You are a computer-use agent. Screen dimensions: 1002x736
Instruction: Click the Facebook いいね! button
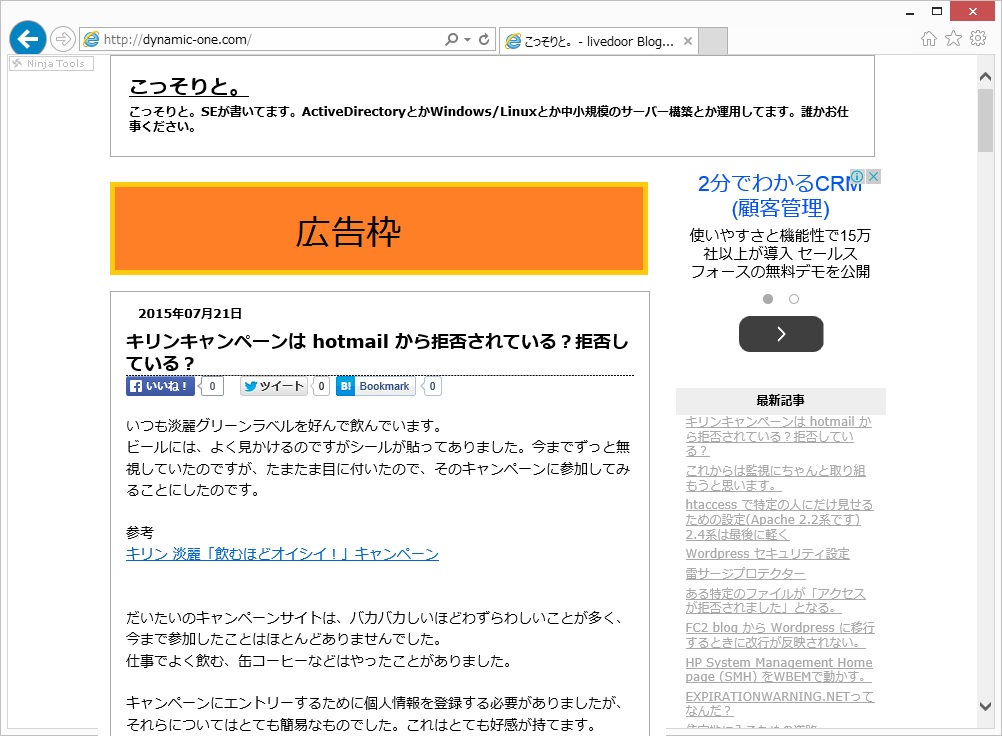click(x=160, y=386)
